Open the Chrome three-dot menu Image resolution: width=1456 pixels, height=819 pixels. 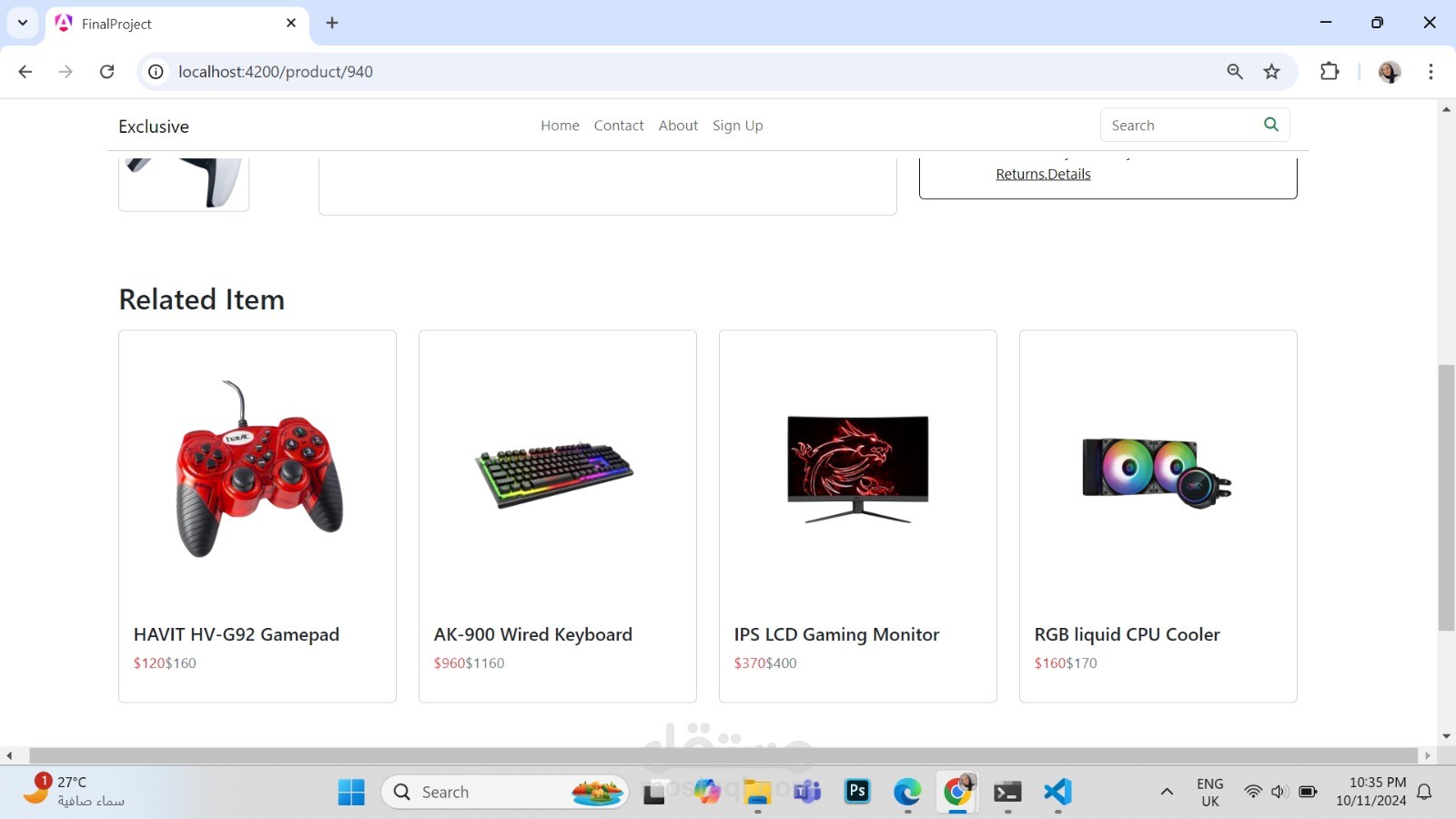pyautogui.click(x=1431, y=72)
